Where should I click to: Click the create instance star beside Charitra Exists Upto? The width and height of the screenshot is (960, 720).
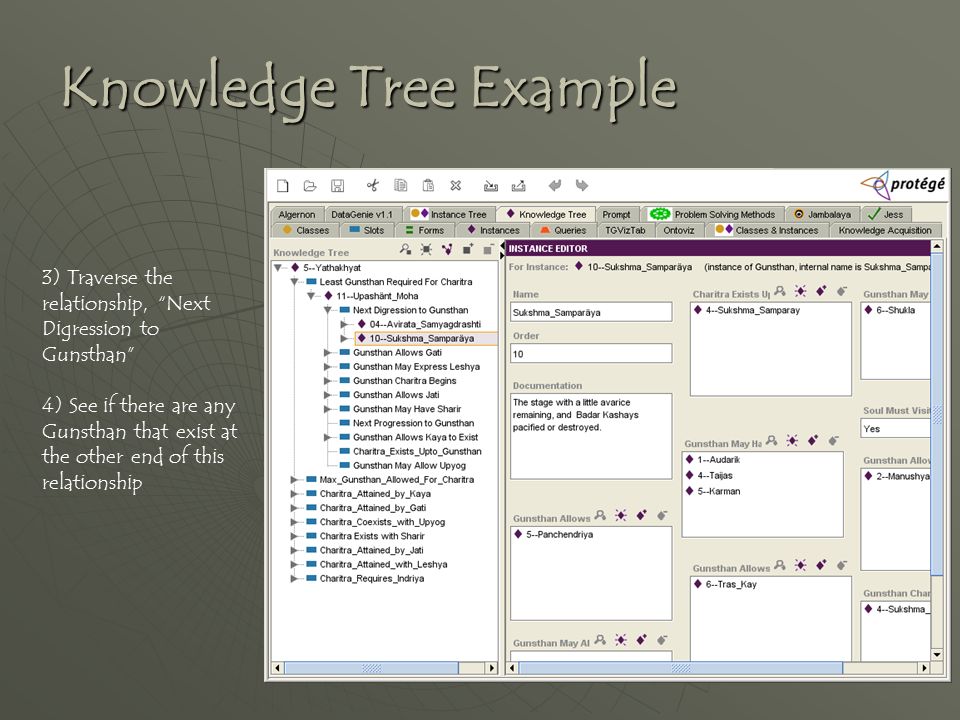click(x=800, y=291)
